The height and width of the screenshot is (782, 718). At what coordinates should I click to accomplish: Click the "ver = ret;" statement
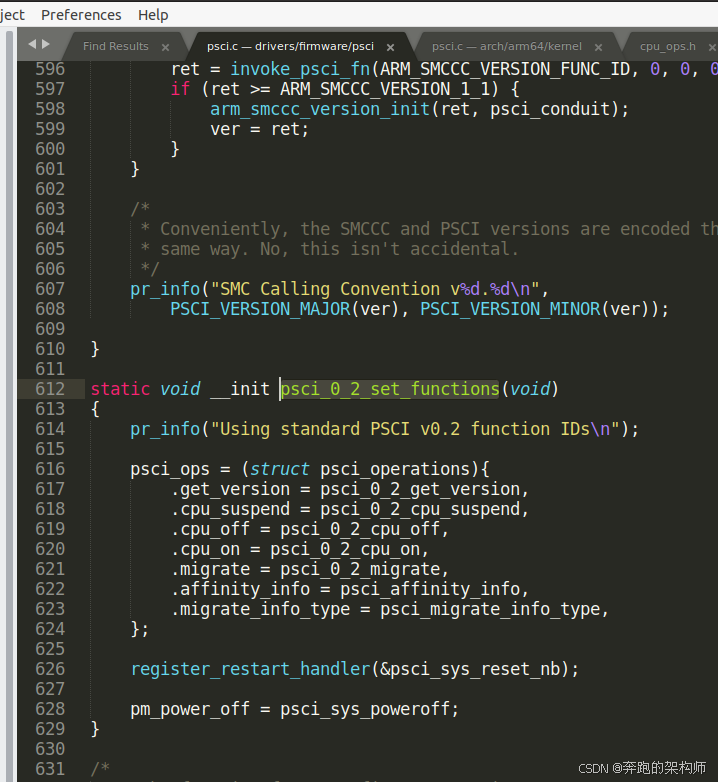point(259,130)
